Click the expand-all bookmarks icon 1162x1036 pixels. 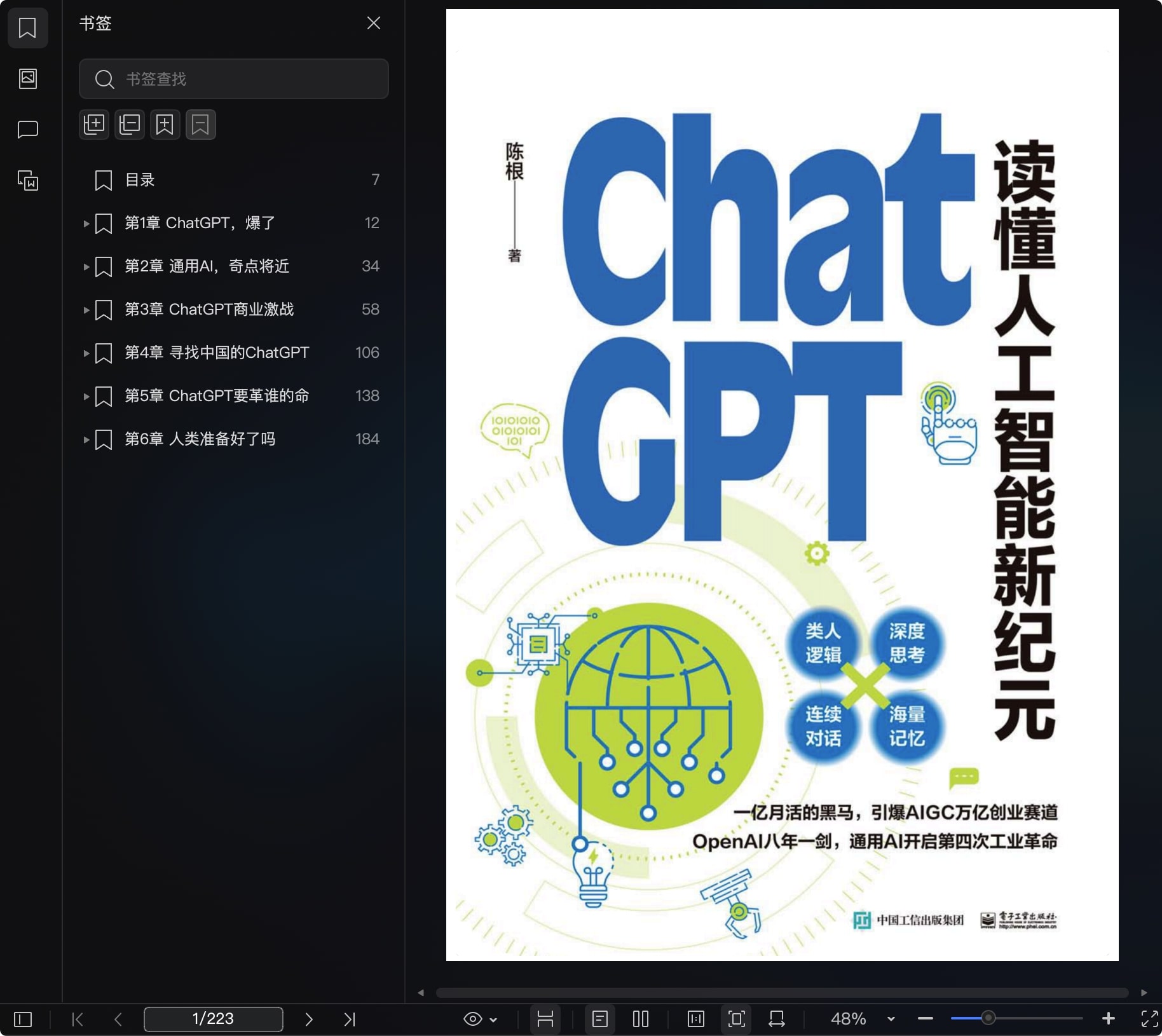[94, 125]
